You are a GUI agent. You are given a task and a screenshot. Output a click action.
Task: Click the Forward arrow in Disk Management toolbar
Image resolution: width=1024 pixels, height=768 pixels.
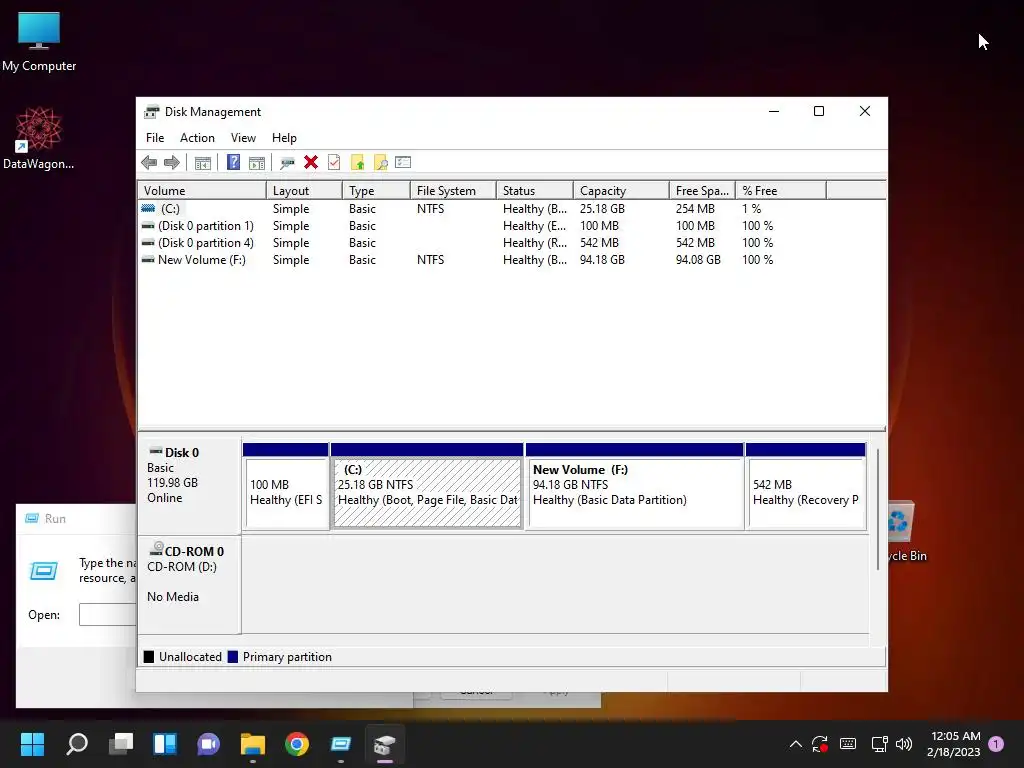click(x=172, y=163)
